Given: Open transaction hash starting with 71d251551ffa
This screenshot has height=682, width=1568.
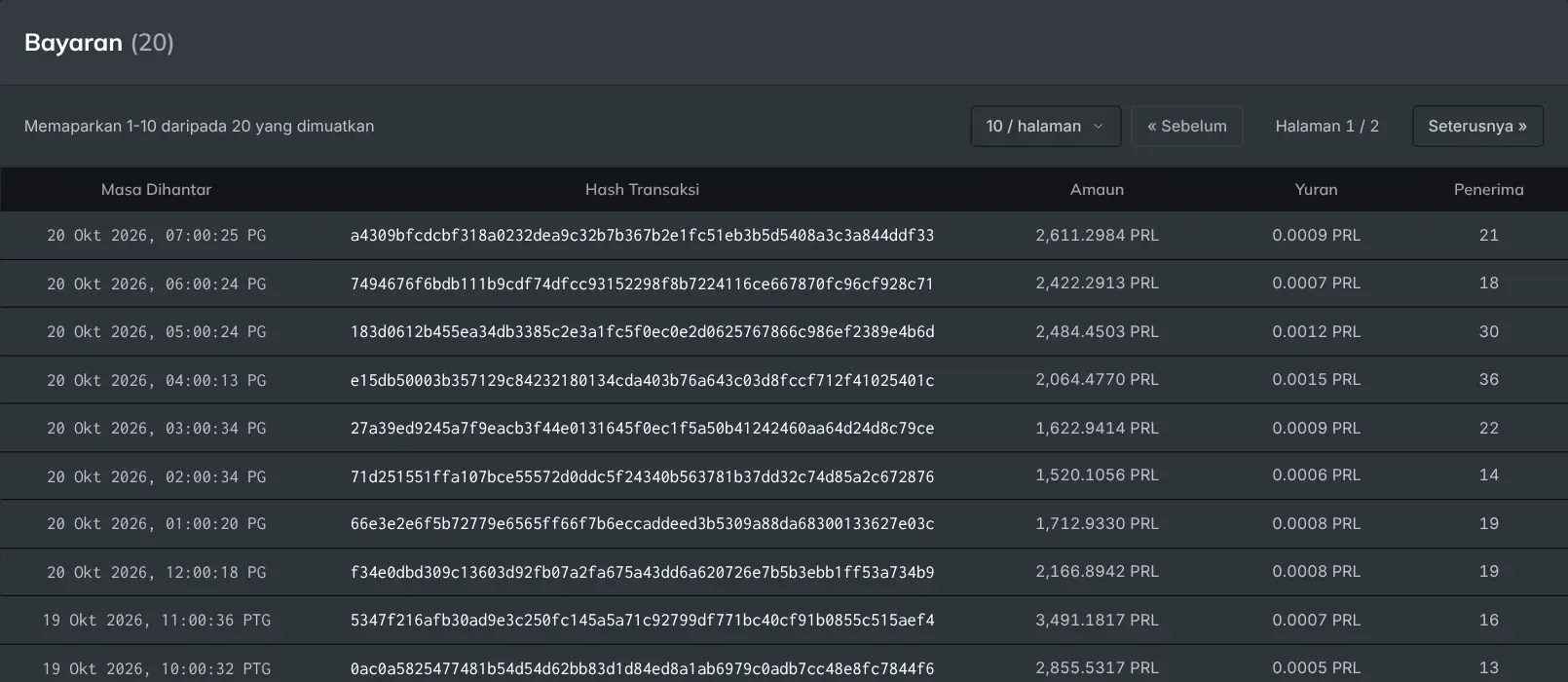Looking at the screenshot, I should (642, 476).
